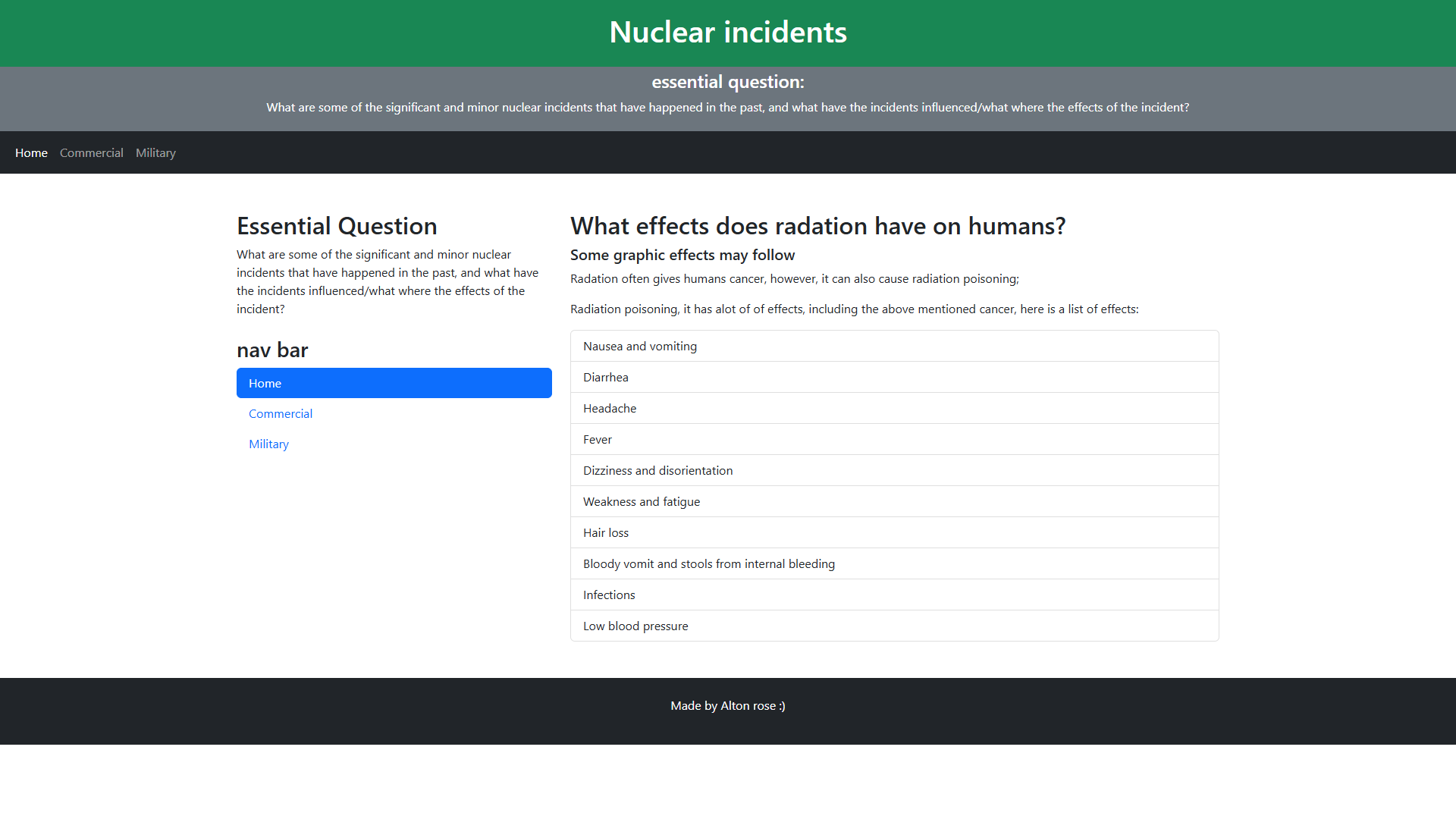The width and height of the screenshot is (1456, 819).
Task: Select the Infections list item
Action: tap(894, 595)
